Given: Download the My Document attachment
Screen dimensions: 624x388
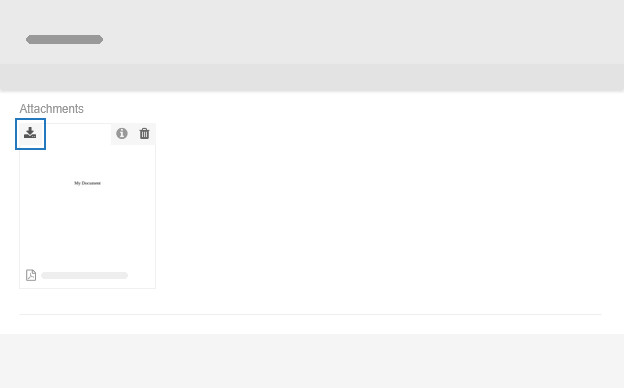Looking at the screenshot, I should coord(30,134).
